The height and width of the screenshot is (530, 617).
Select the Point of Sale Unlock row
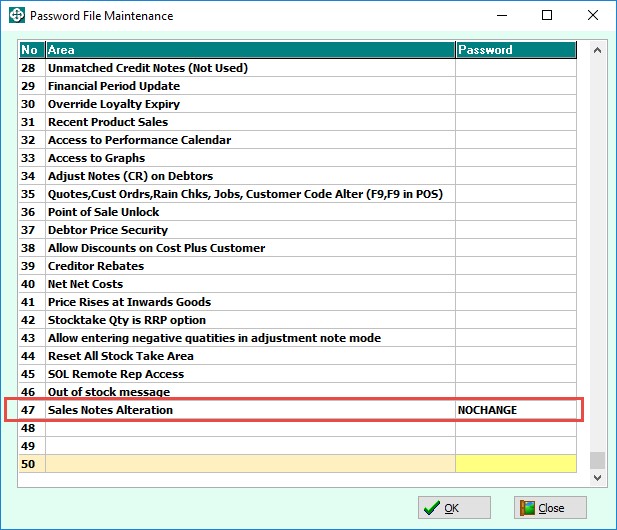(297, 212)
